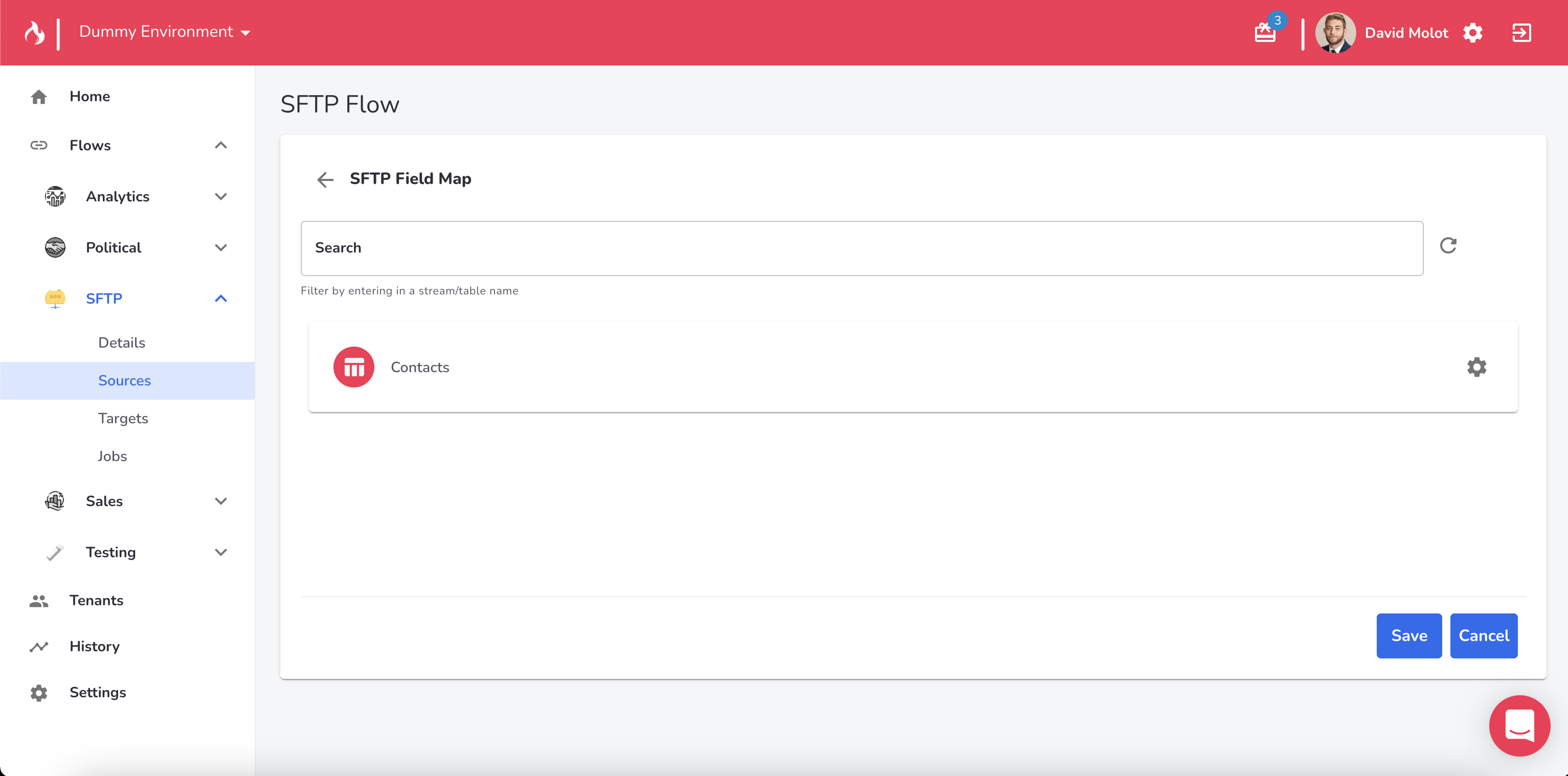Refresh the stream list
Image resolution: width=1568 pixels, height=776 pixels.
(x=1448, y=245)
